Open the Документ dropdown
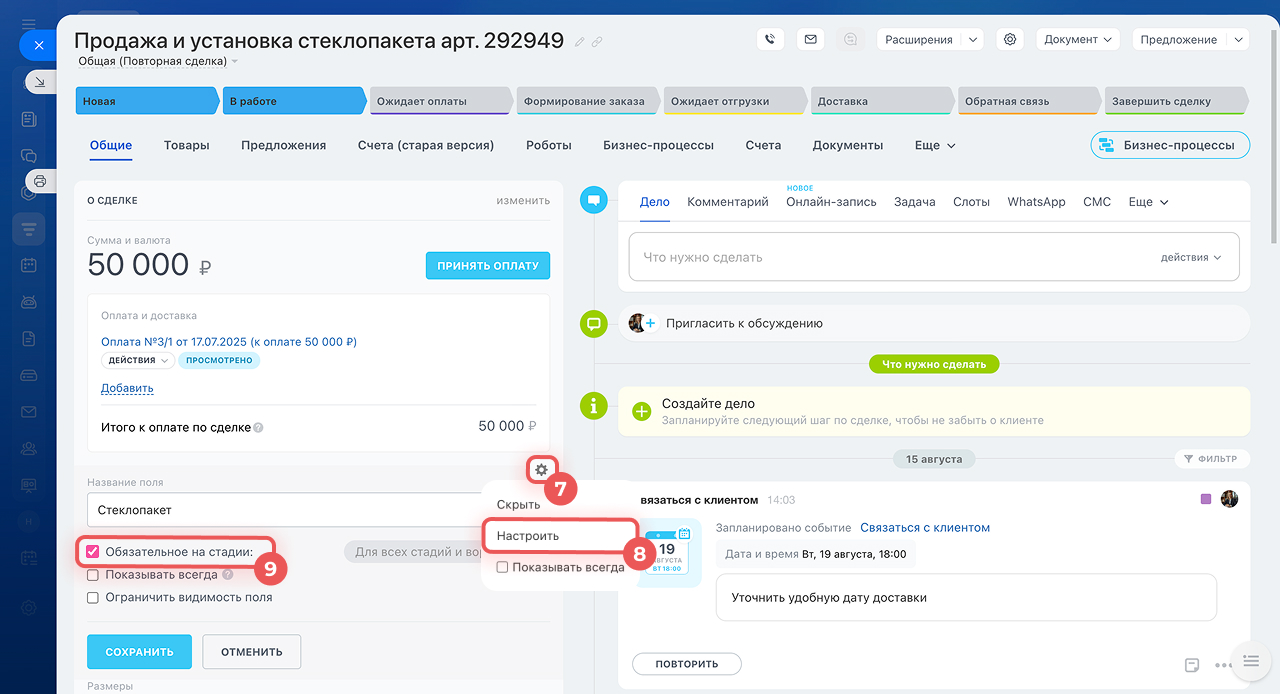The image size is (1280, 694). click(1077, 40)
